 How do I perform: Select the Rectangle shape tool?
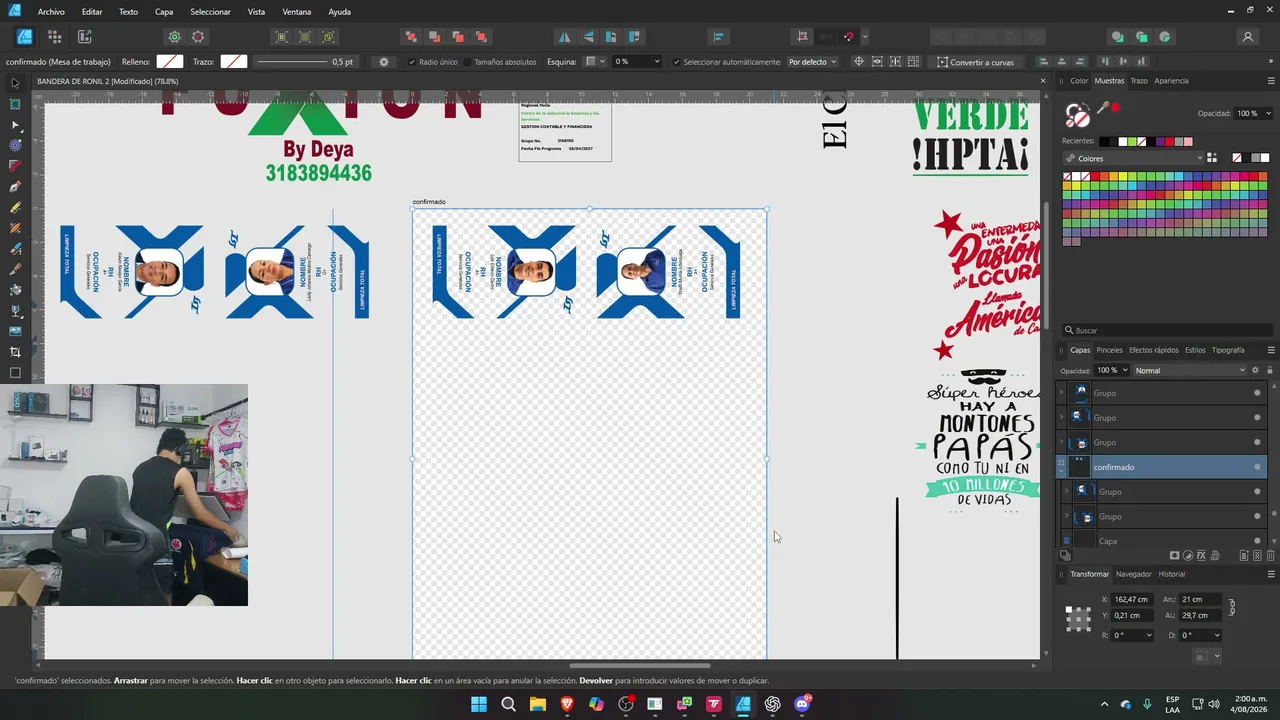pyautogui.click(x=15, y=373)
